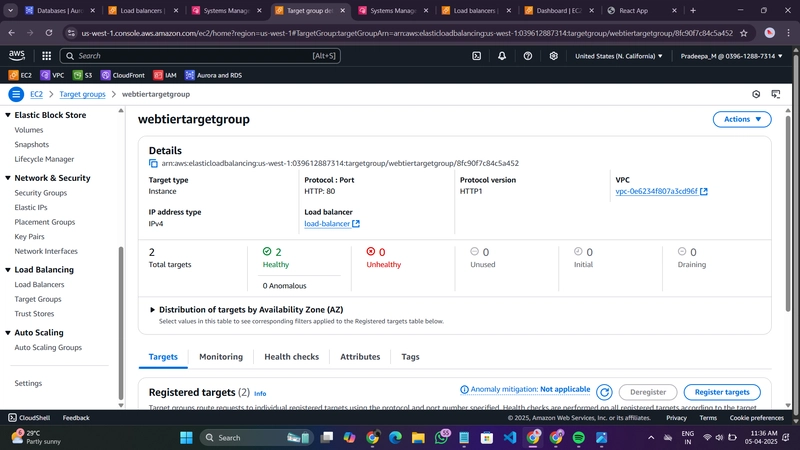Select the Targets tab
The image size is (800, 450).
[x=163, y=357]
